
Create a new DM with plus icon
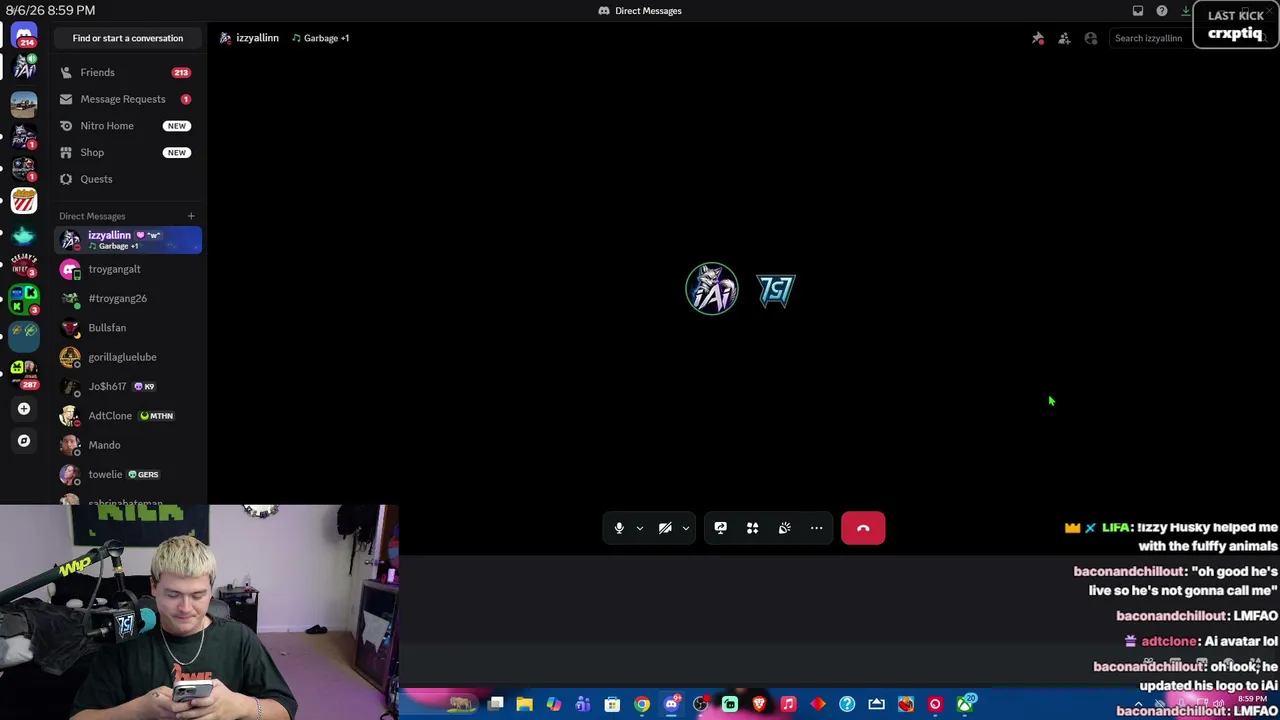pyautogui.click(x=191, y=216)
